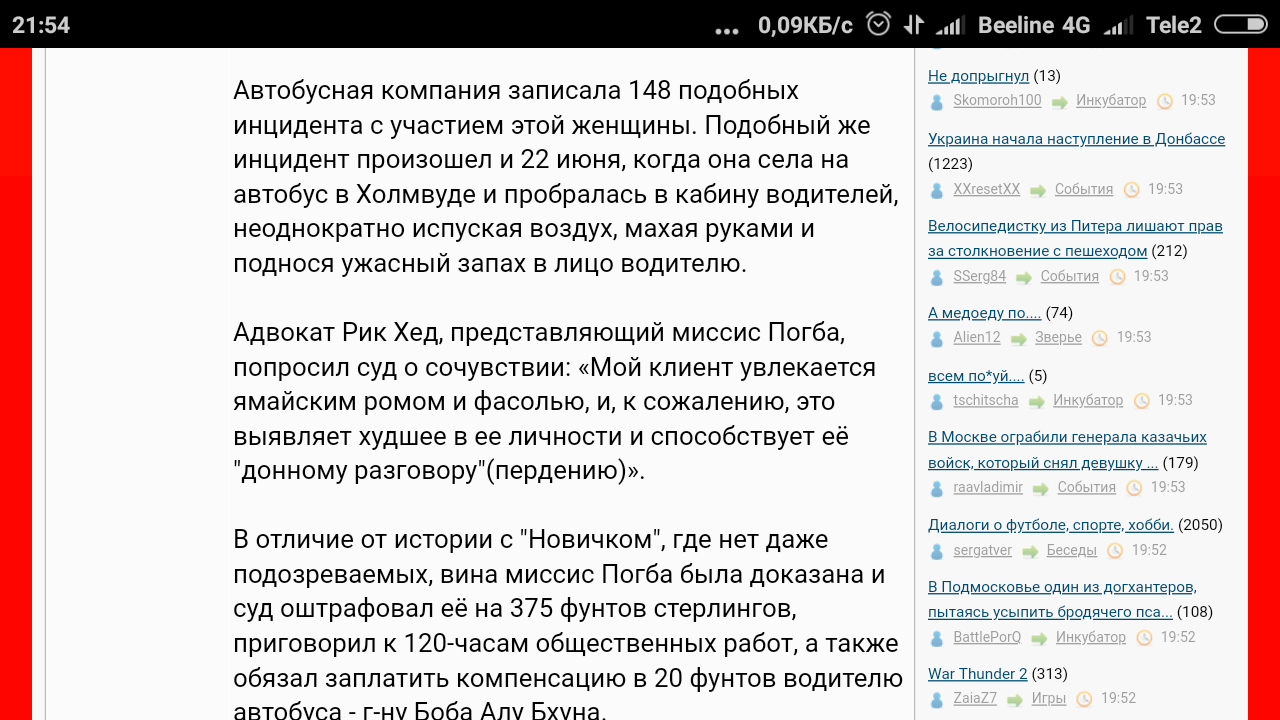The width and height of the screenshot is (1280, 720).
Task: Click the user icon beside XXresetXX
Action: [937, 190]
